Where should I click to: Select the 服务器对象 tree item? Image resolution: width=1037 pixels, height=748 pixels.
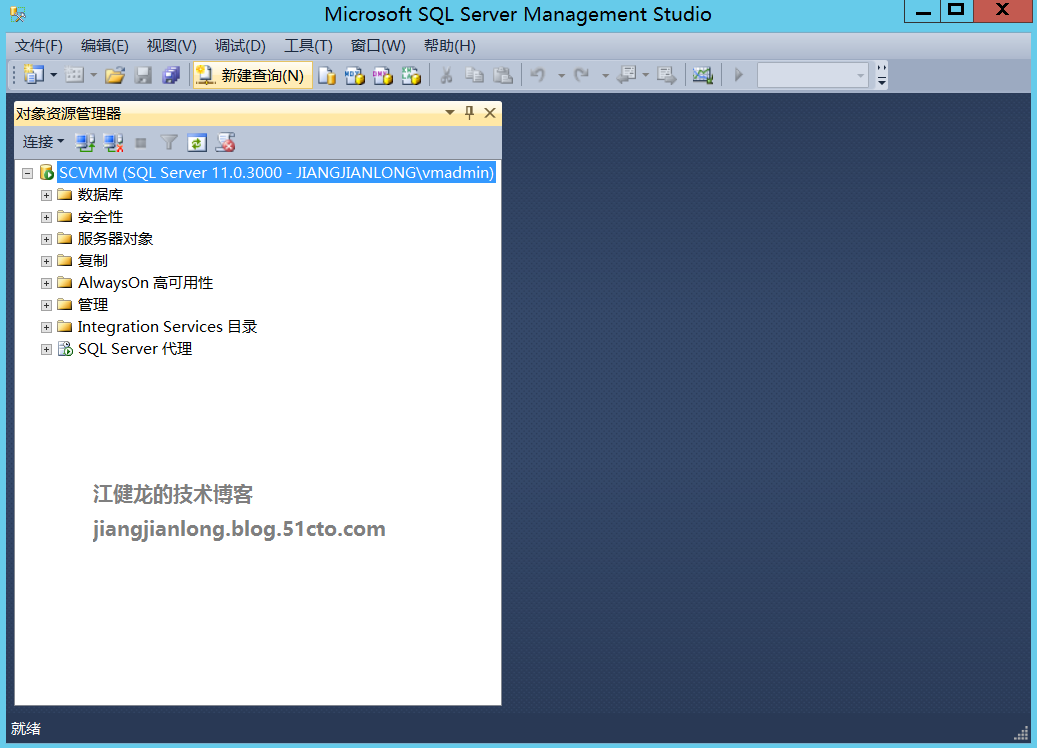(x=116, y=239)
